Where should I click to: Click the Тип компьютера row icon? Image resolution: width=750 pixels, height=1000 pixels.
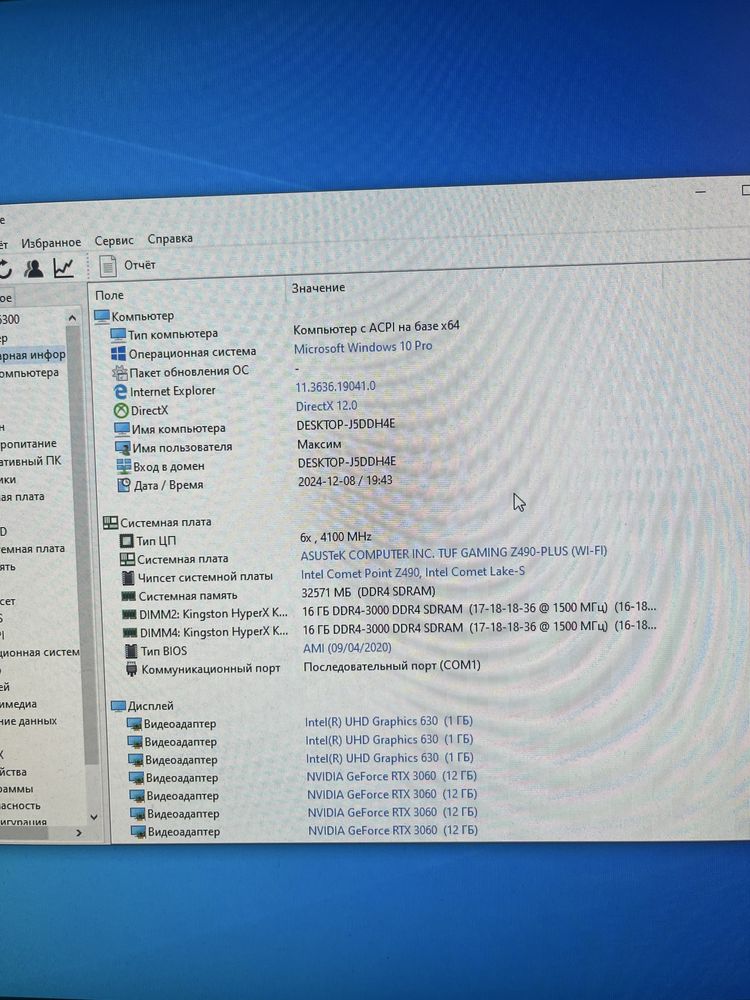(x=118, y=335)
